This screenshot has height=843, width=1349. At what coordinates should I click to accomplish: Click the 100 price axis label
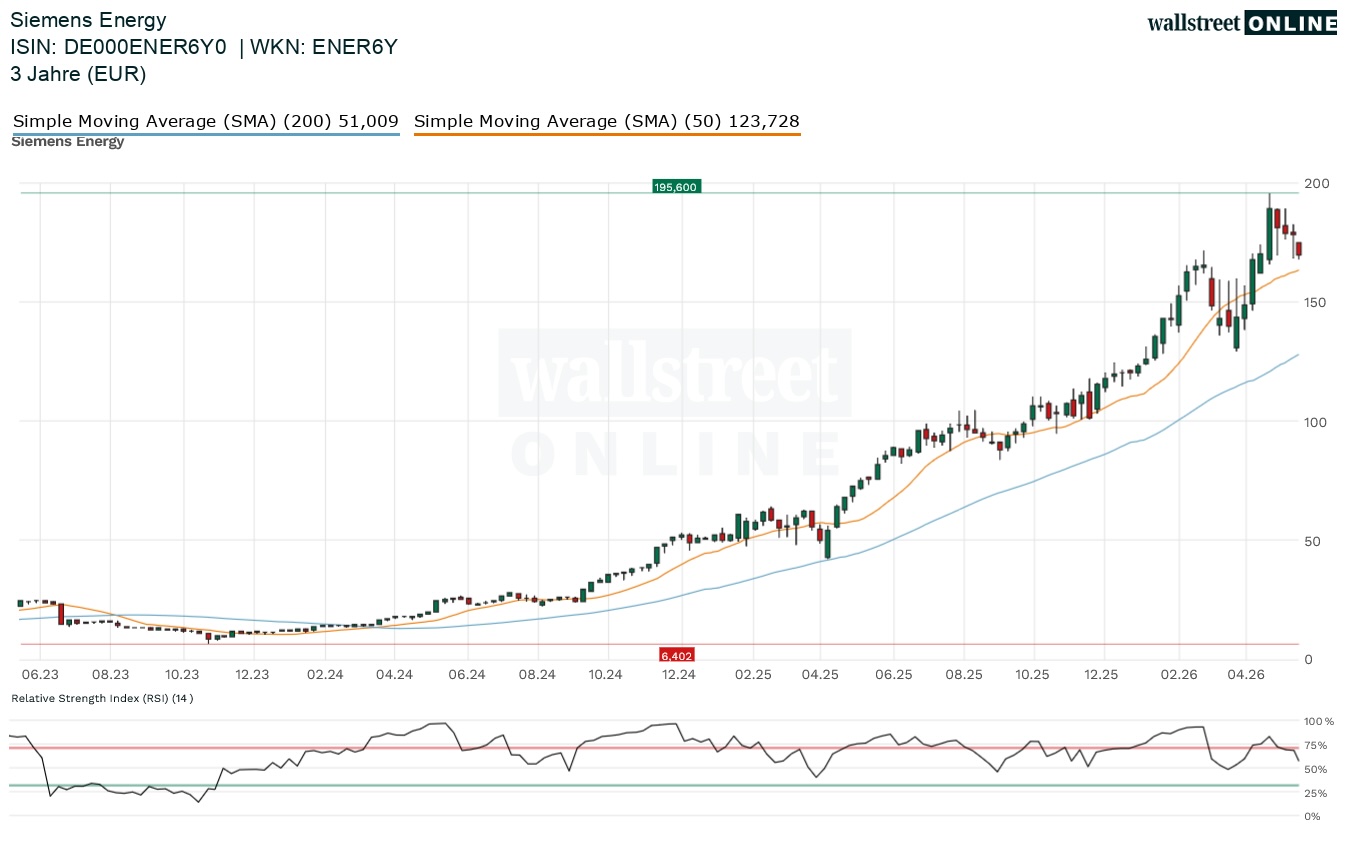[1317, 421]
